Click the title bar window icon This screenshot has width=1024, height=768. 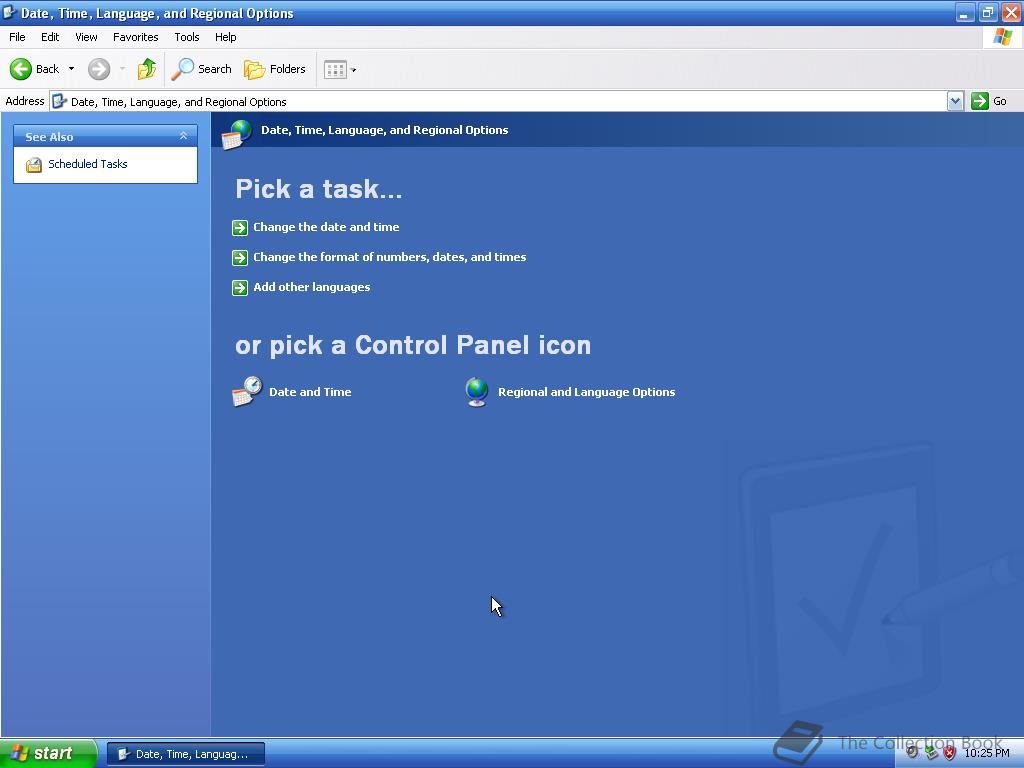tap(9, 12)
